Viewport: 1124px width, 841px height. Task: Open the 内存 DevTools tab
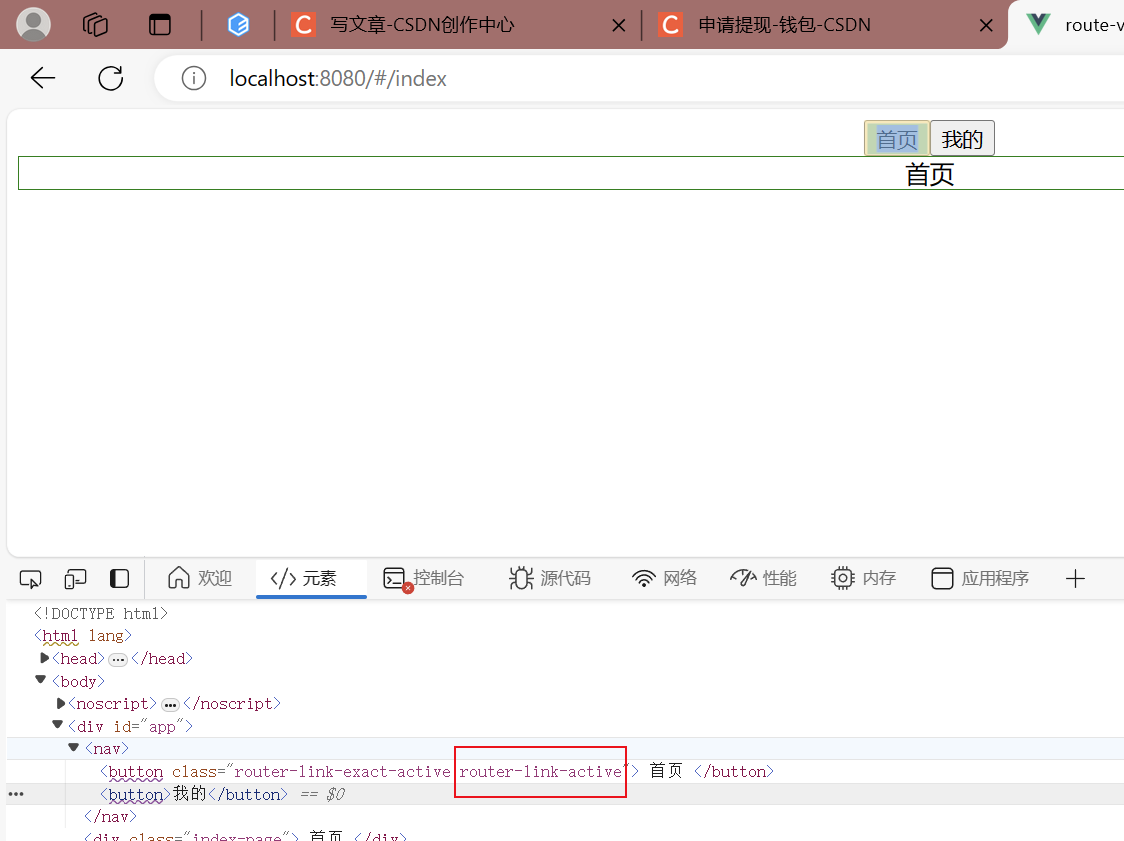pos(864,578)
